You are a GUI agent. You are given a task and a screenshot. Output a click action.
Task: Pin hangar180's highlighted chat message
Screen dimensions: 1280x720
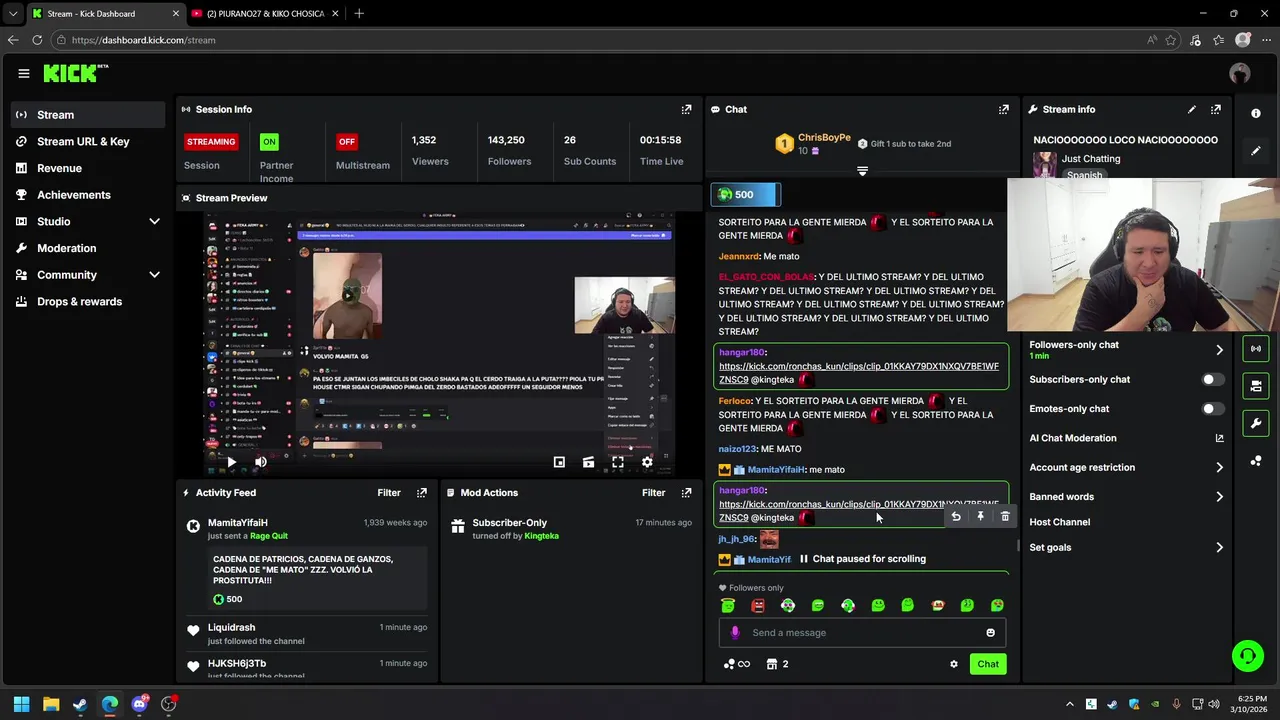pyautogui.click(x=980, y=517)
